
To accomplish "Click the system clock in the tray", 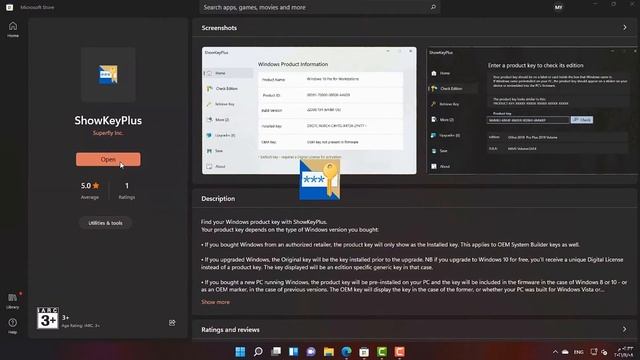I will pos(624,352).
